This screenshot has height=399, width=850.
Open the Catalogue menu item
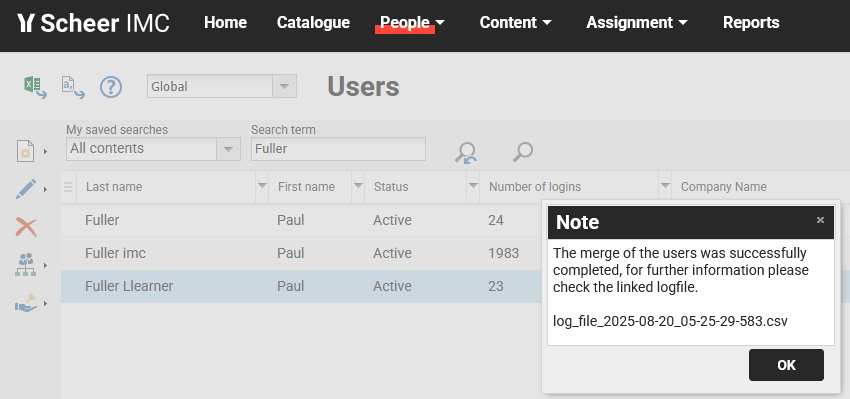point(313,22)
